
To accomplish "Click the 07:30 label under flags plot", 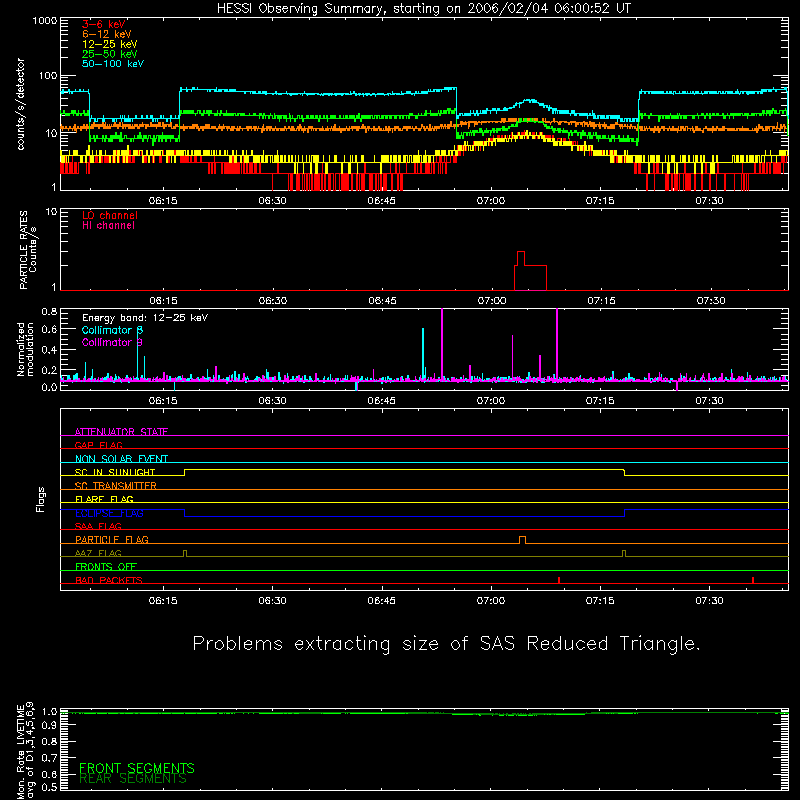I will (709, 601).
